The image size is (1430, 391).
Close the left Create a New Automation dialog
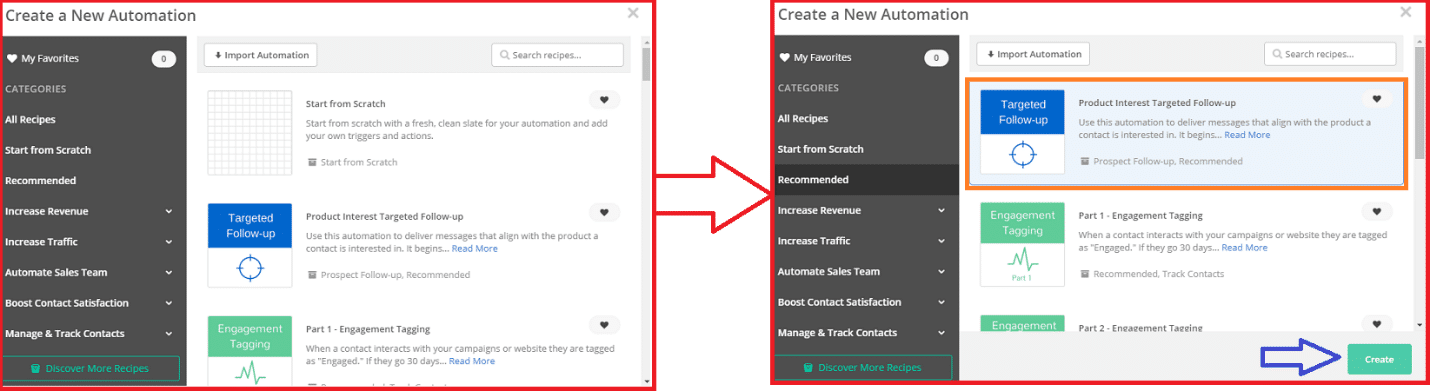click(x=633, y=13)
